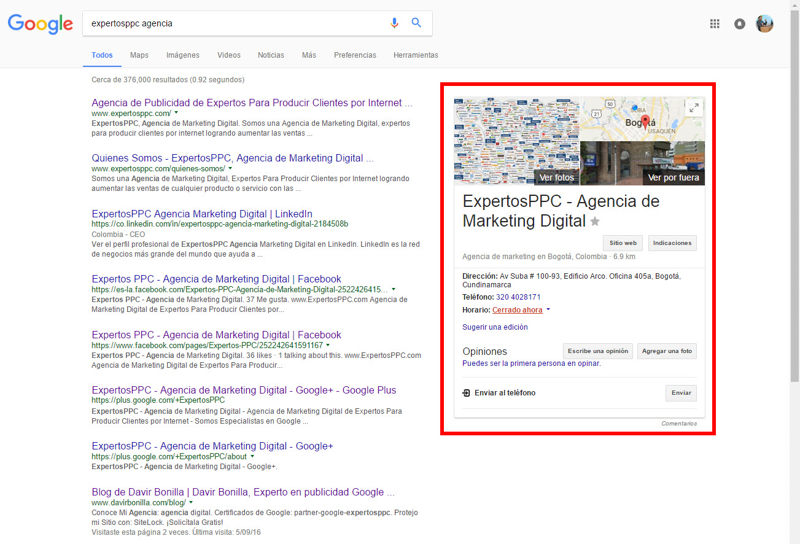
Task: Expand arrow beside +ExpertosPPC/about URL
Action: click(x=253, y=456)
